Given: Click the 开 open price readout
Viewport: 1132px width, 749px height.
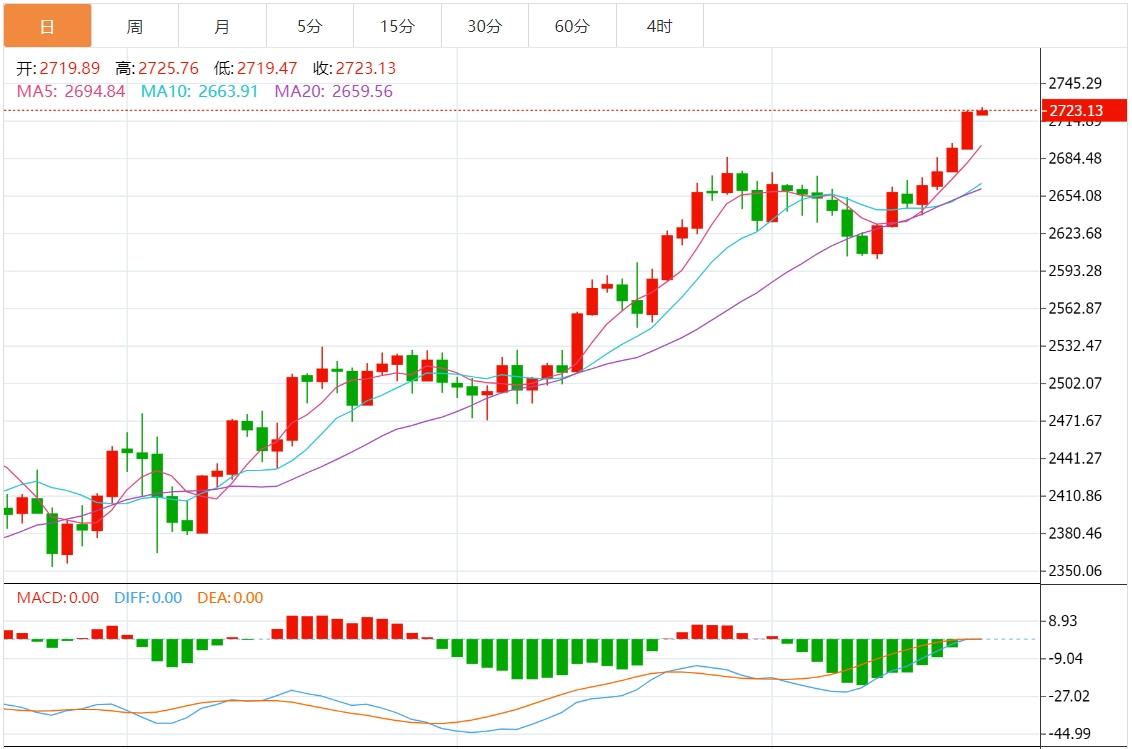Looking at the screenshot, I should tap(59, 68).
